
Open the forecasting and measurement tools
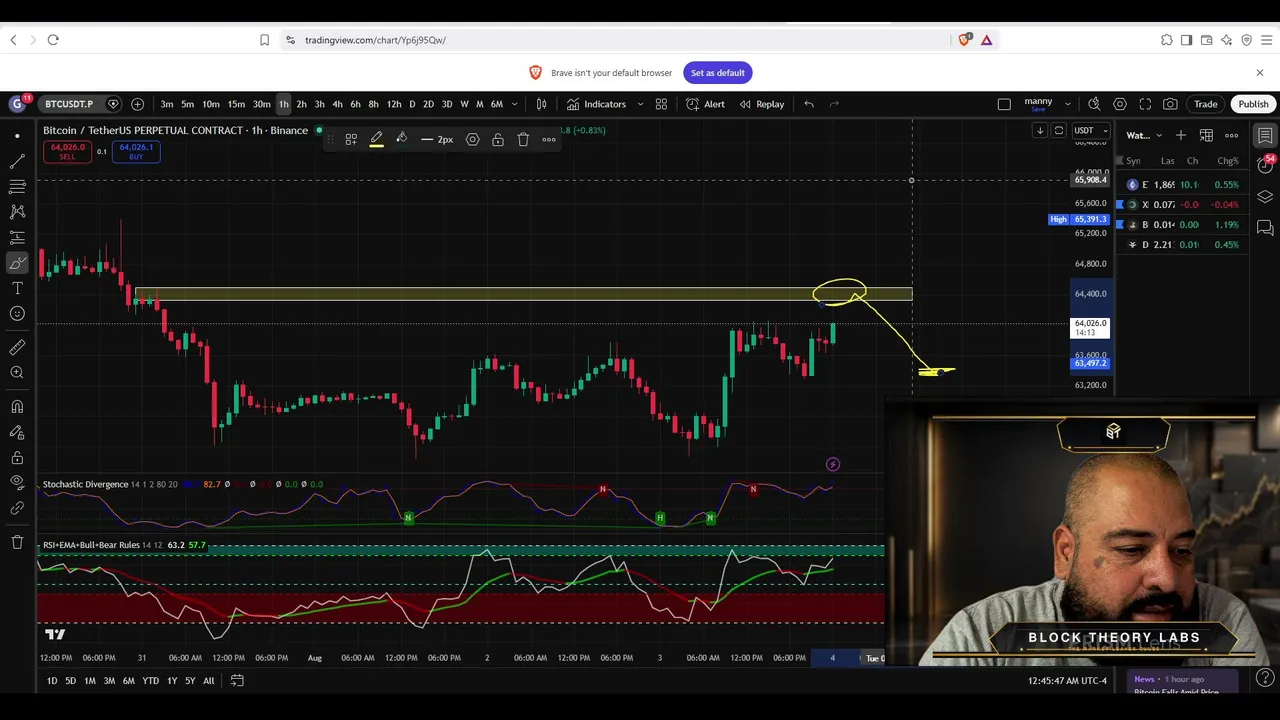coord(17,238)
